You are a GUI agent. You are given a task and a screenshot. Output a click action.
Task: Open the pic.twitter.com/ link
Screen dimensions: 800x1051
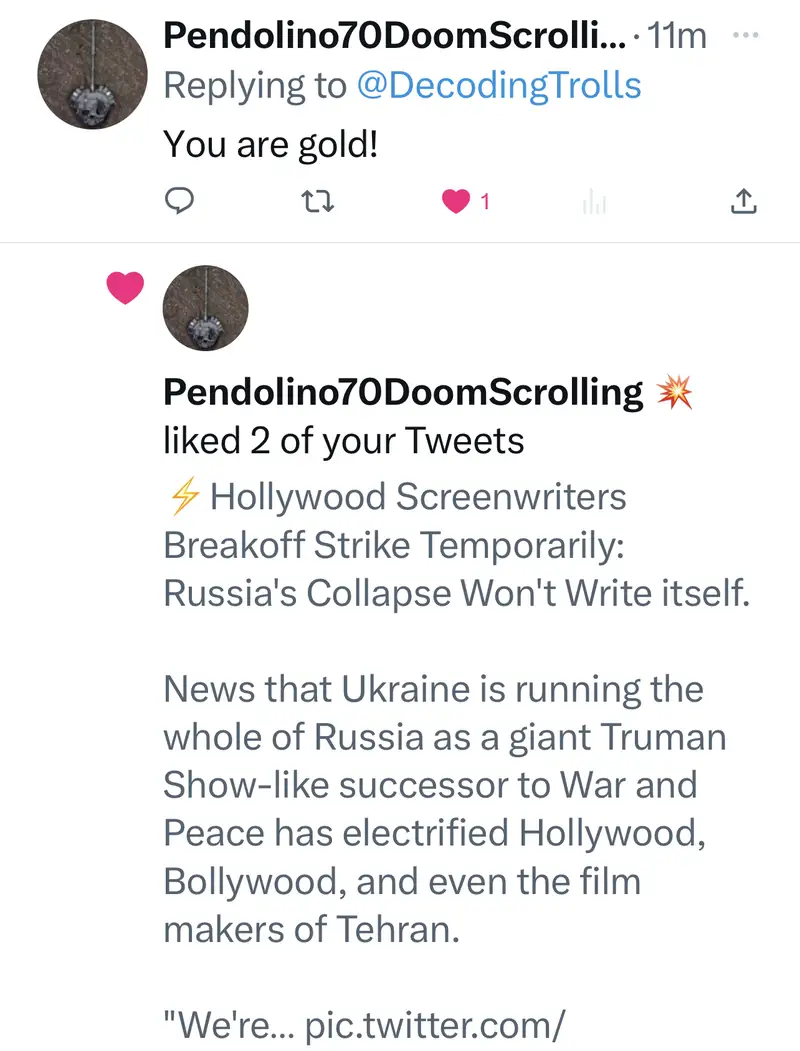point(435,1025)
